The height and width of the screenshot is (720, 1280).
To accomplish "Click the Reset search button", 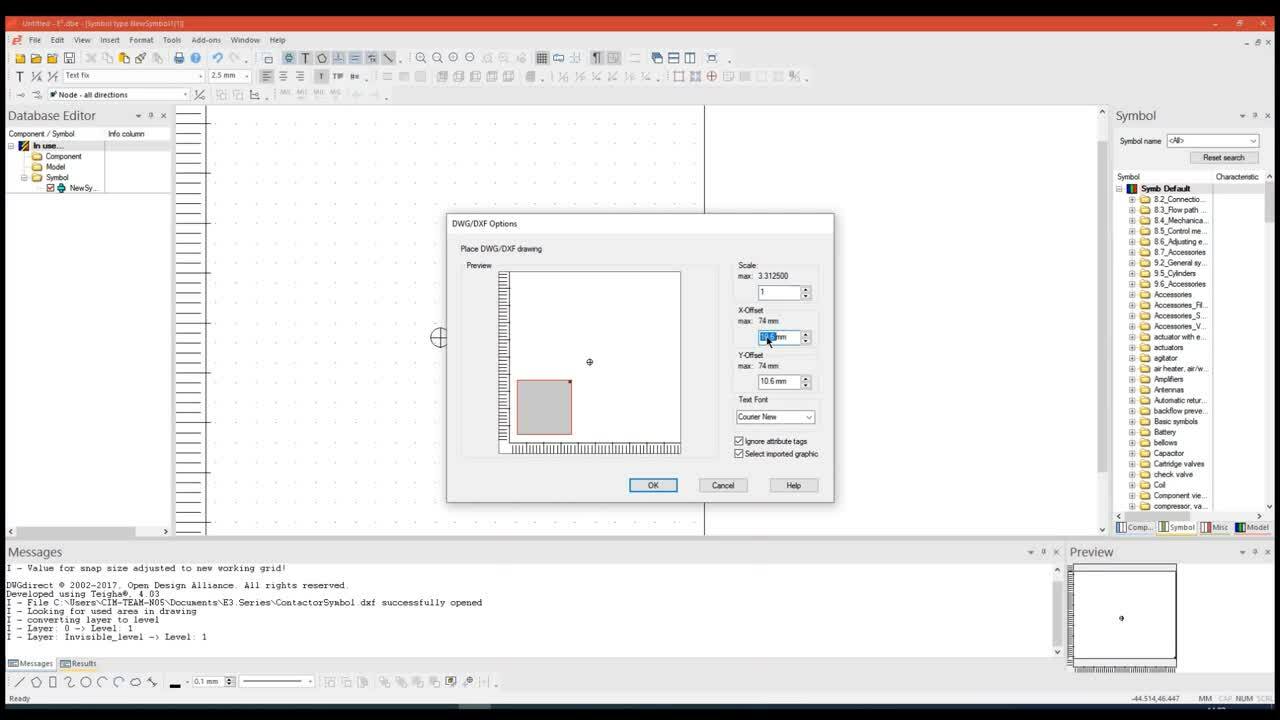I will (x=1223, y=158).
